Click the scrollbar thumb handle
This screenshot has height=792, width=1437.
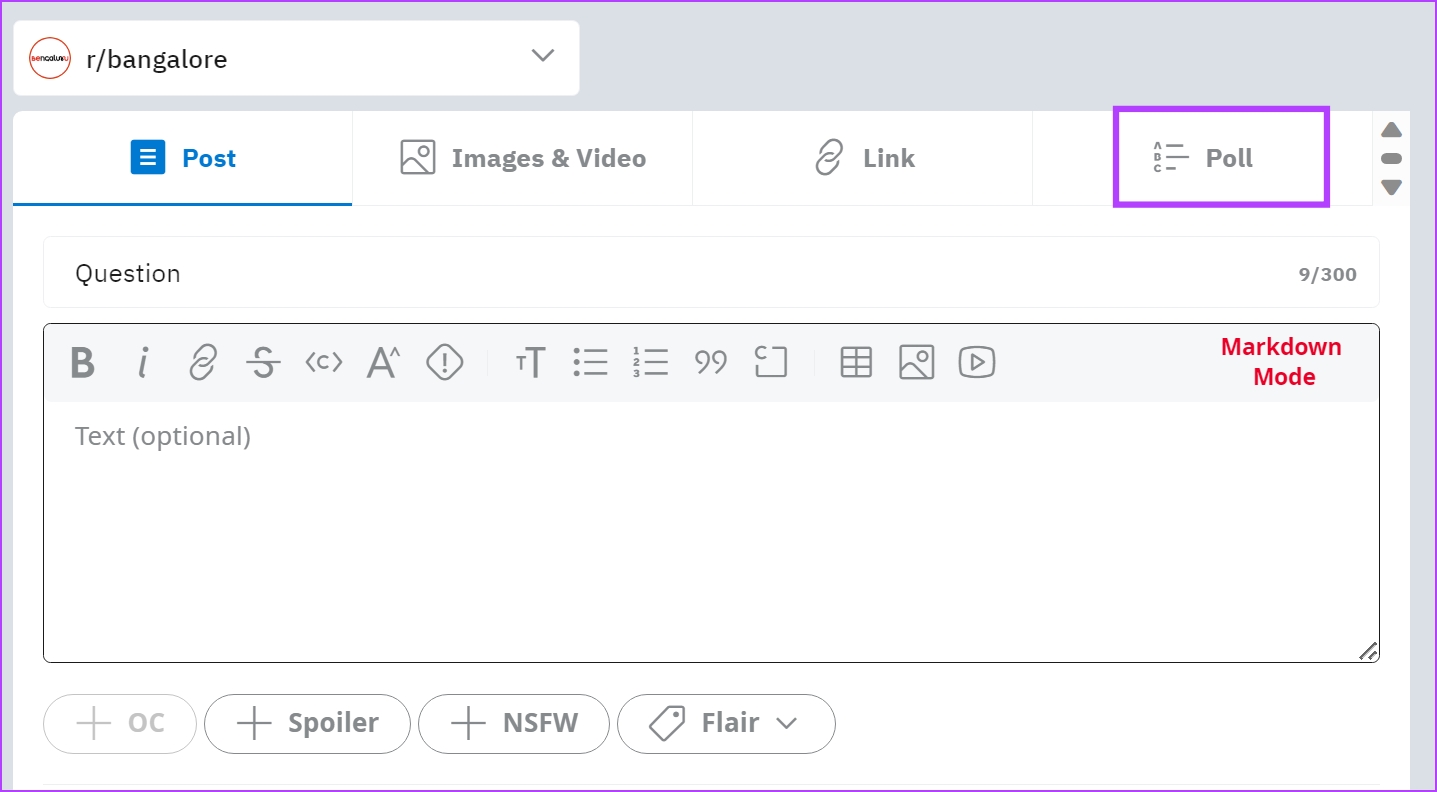click(x=1391, y=158)
